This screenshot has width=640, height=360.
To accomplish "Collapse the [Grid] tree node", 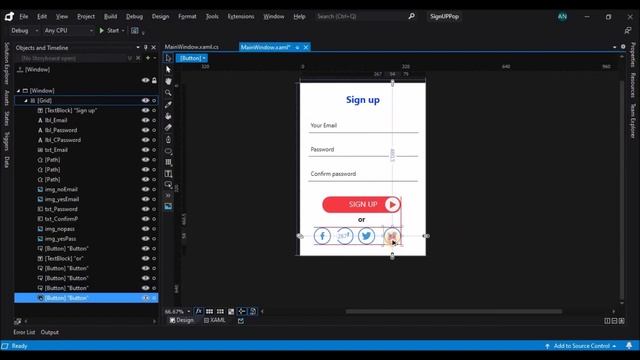I will [26, 100].
